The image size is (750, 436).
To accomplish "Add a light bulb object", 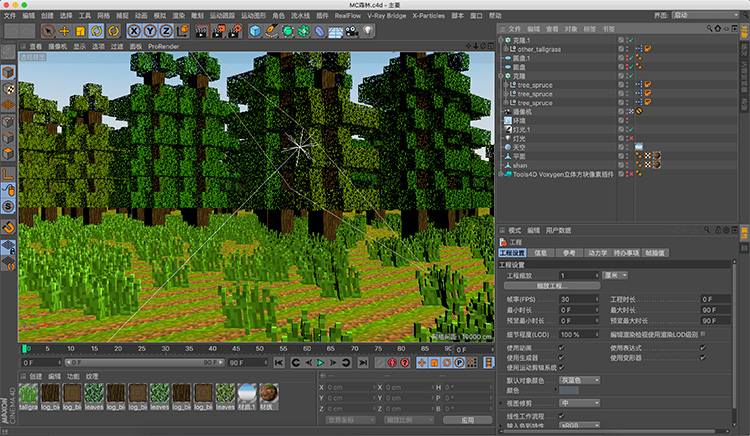I will pos(367,31).
